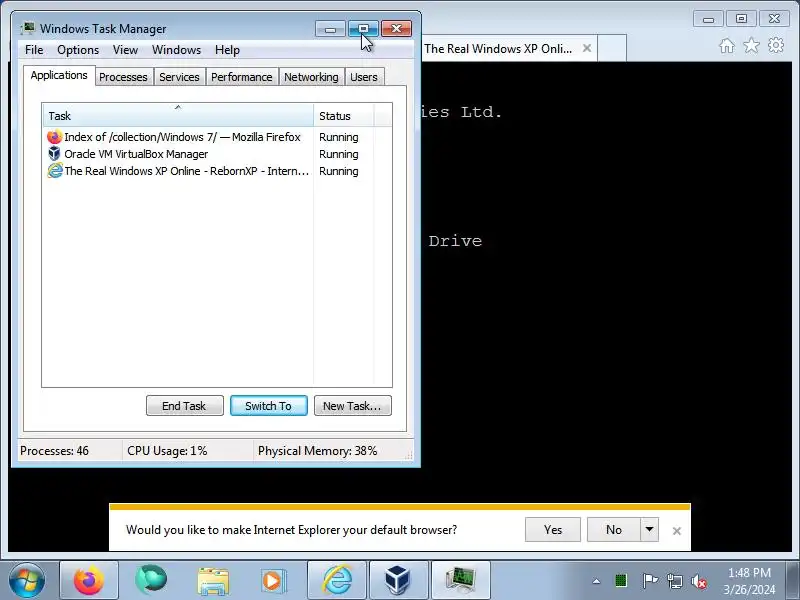Image resolution: width=800 pixels, height=600 pixels.
Task: Click the Internet Explorer icon in the task list
Action: [x=55, y=170]
